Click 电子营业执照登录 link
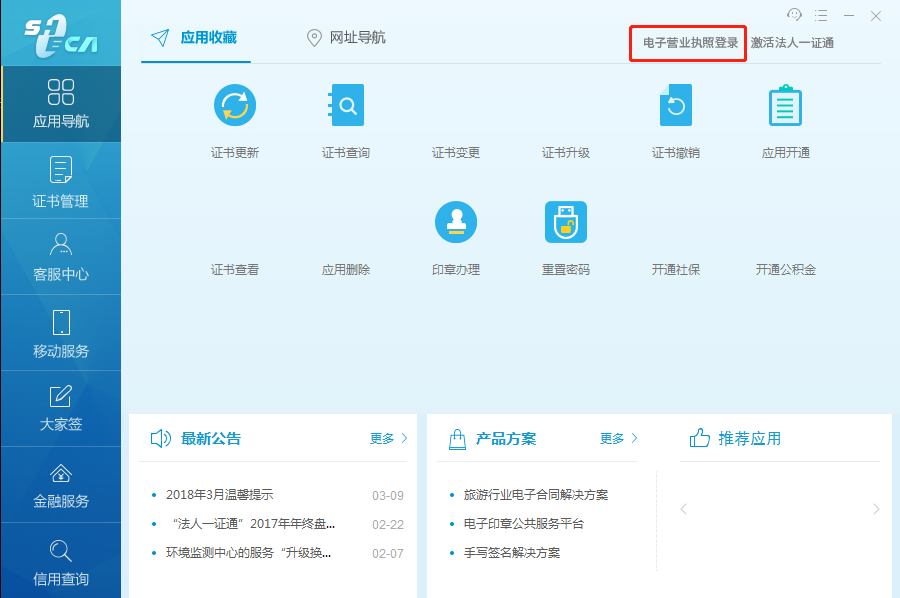 [x=690, y=43]
